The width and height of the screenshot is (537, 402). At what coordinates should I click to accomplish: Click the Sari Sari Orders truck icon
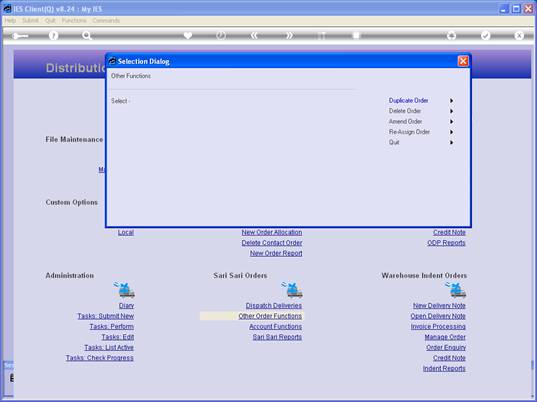click(x=292, y=289)
